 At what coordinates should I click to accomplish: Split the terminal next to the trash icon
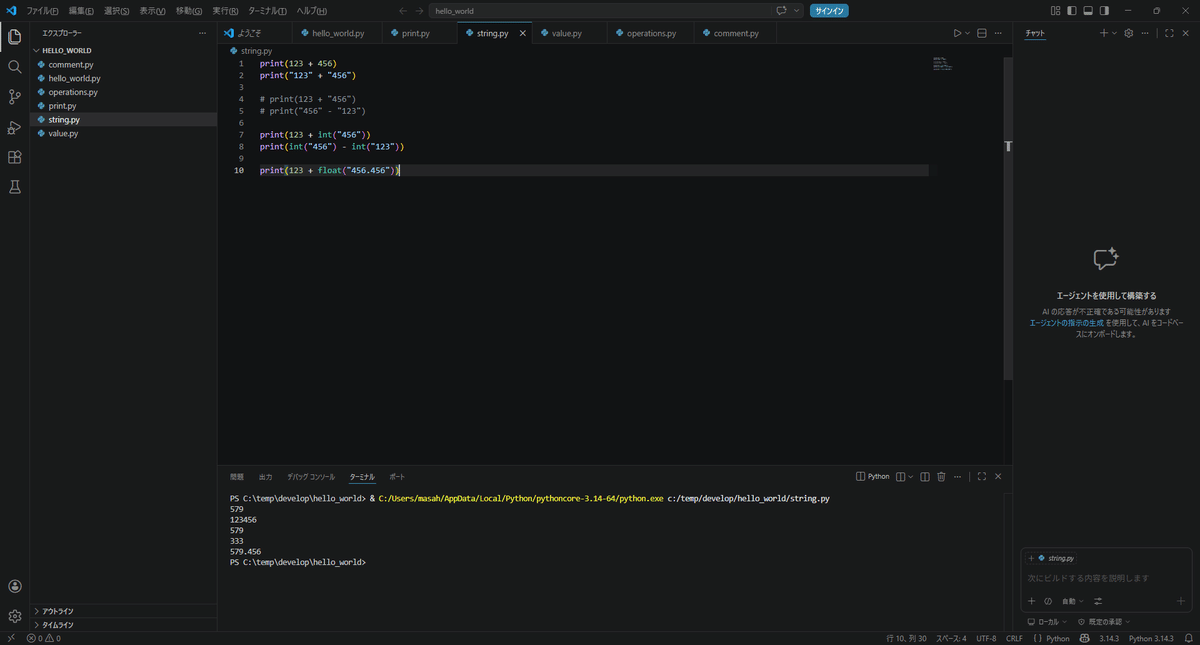[x=925, y=477]
